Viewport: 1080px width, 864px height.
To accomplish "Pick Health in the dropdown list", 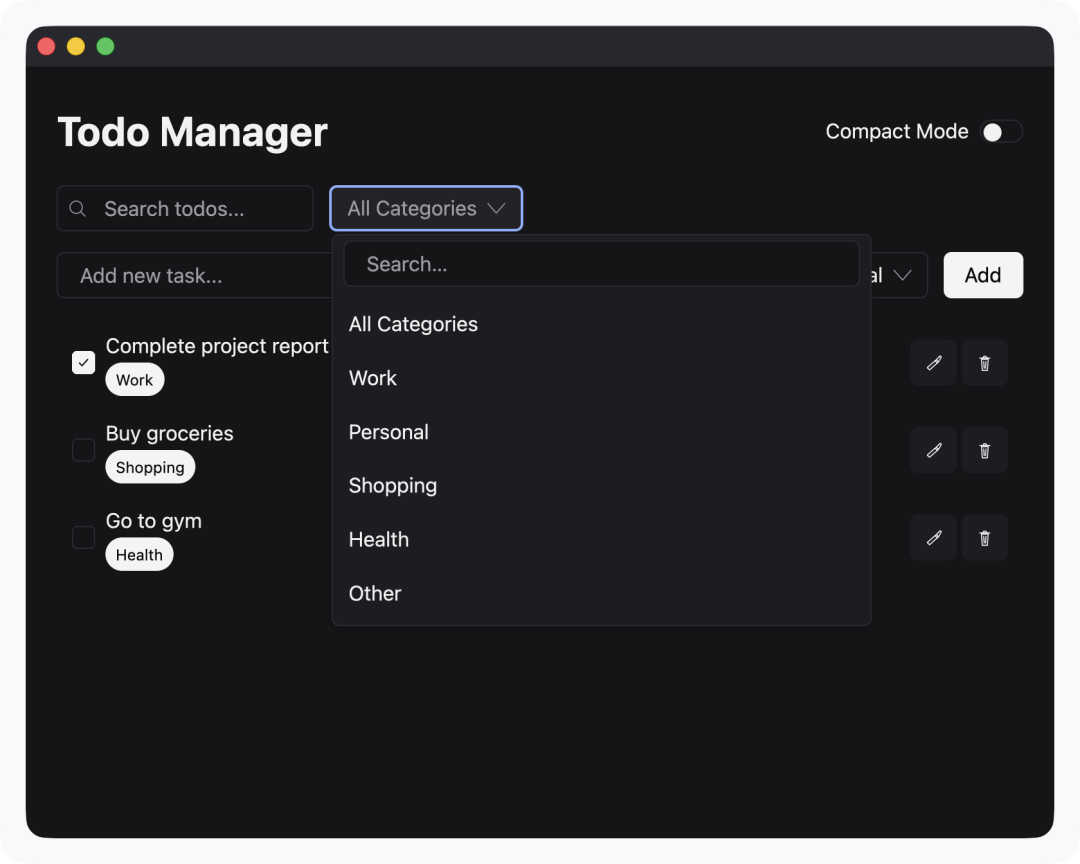I will (x=379, y=540).
